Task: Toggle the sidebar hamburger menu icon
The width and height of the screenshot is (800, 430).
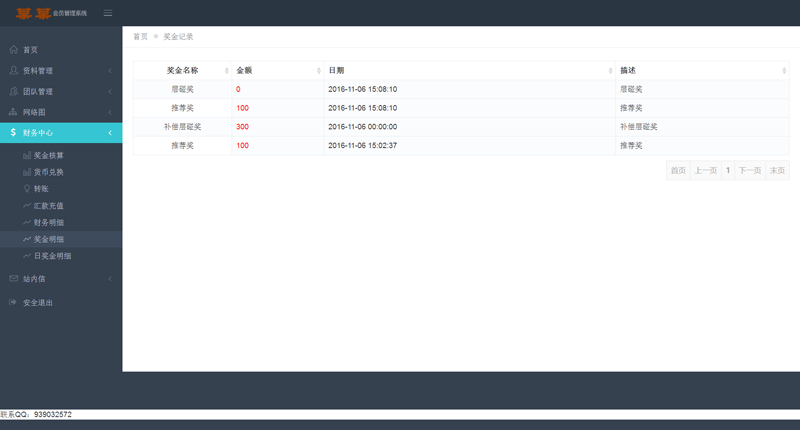Action: point(108,13)
